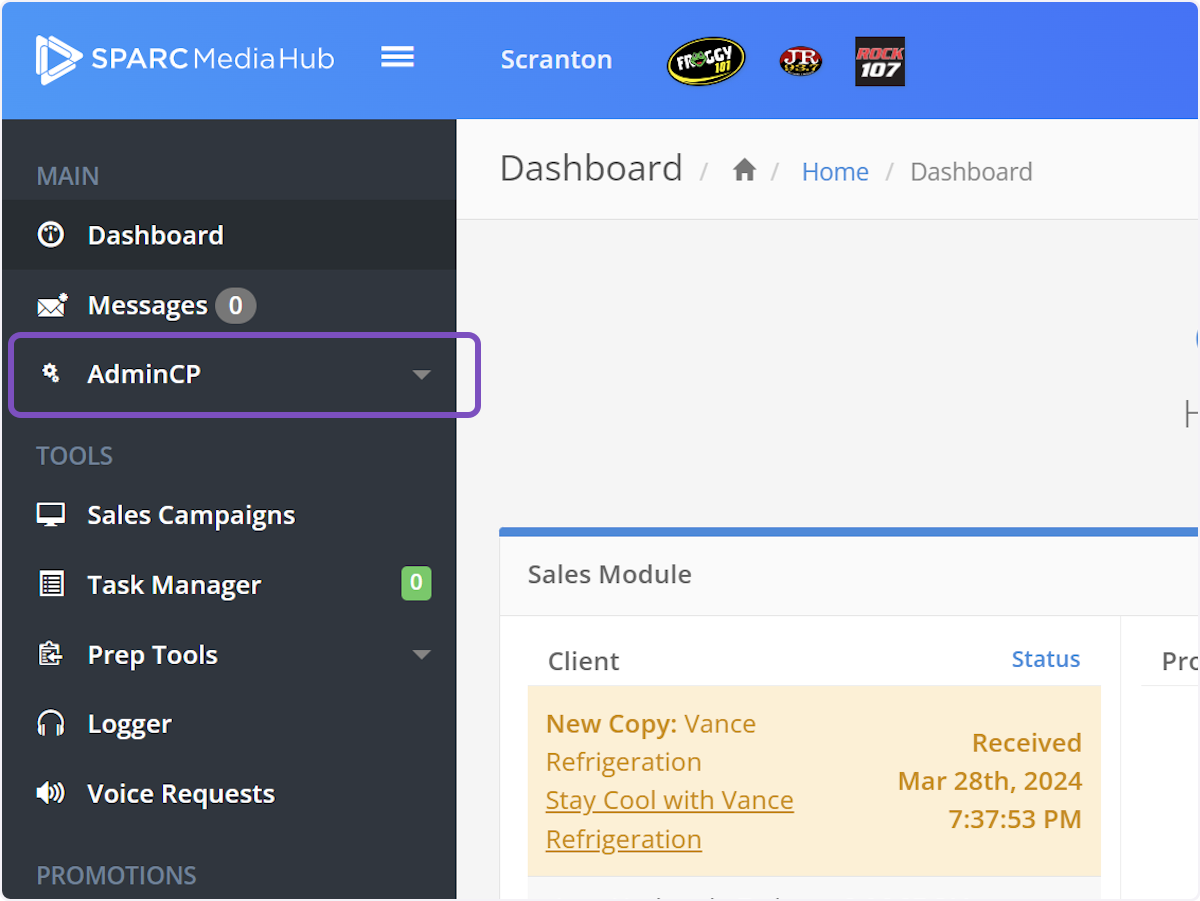Click the Messages envelope icon
This screenshot has height=901, width=1200.
[51, 305]
